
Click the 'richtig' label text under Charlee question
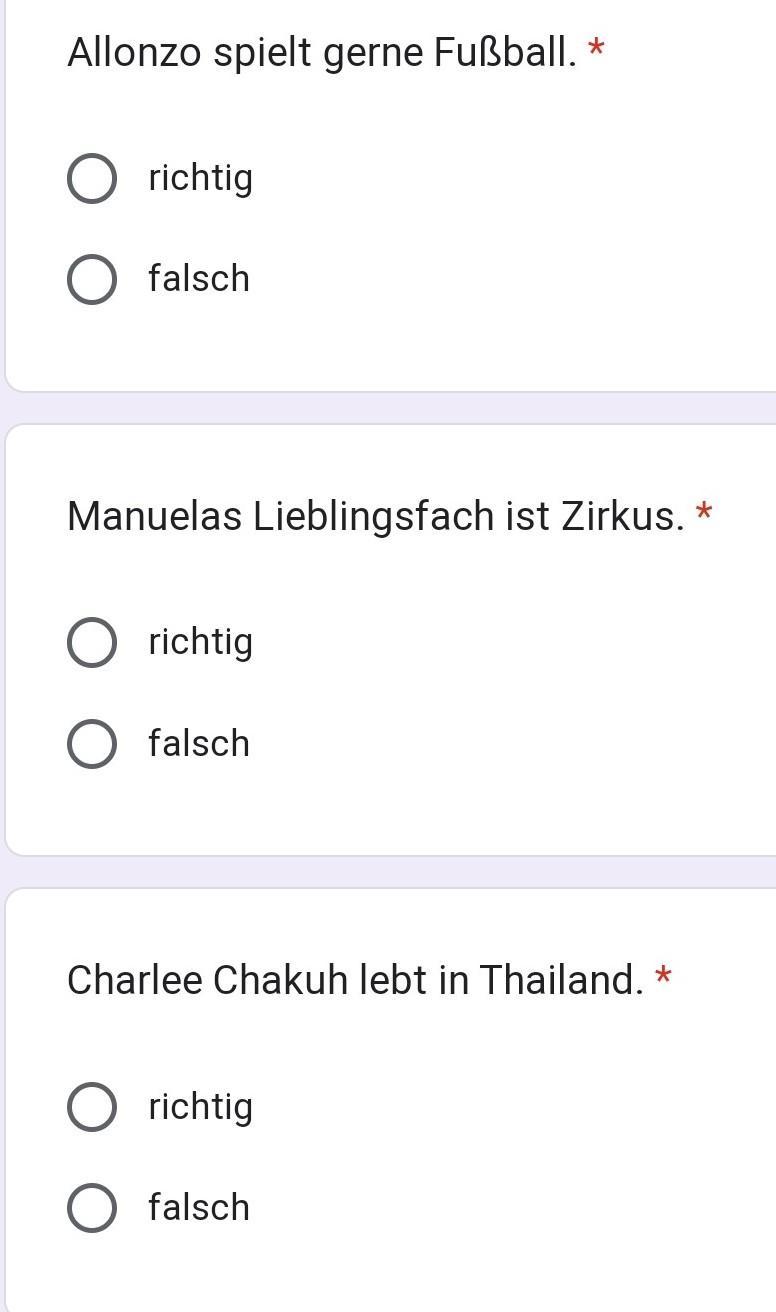[200, 1107]
